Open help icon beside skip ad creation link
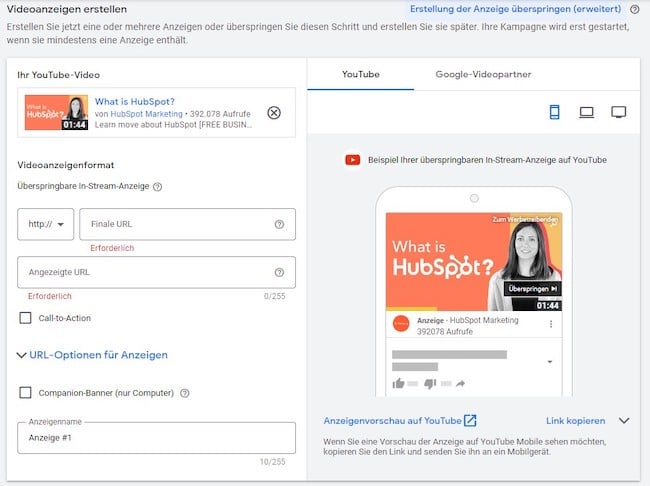The image size is (650, 486). (x=635, y=10)
